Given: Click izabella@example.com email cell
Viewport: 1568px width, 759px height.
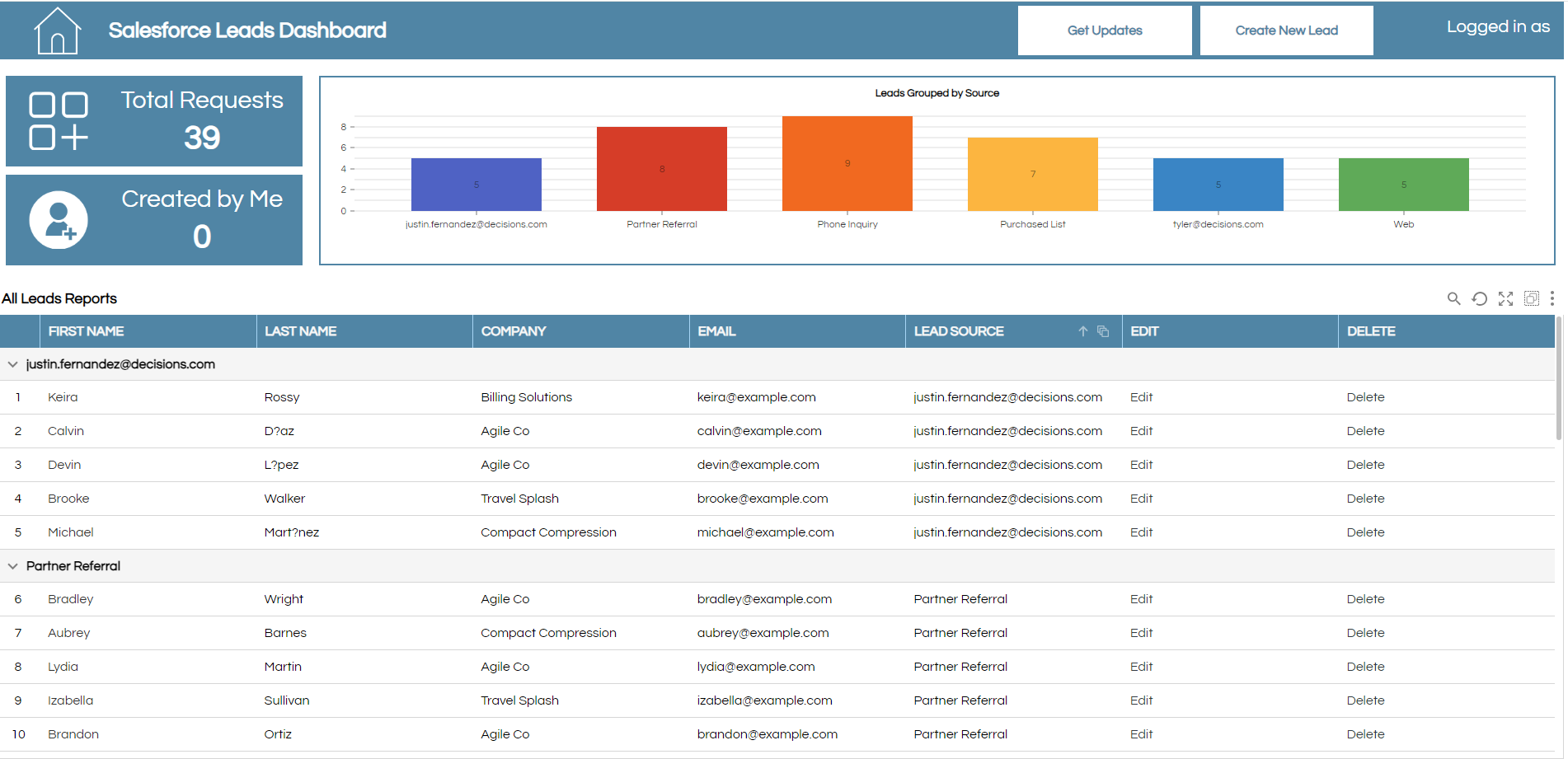Looking at the screenshot, I should click(x=764, y=700).
